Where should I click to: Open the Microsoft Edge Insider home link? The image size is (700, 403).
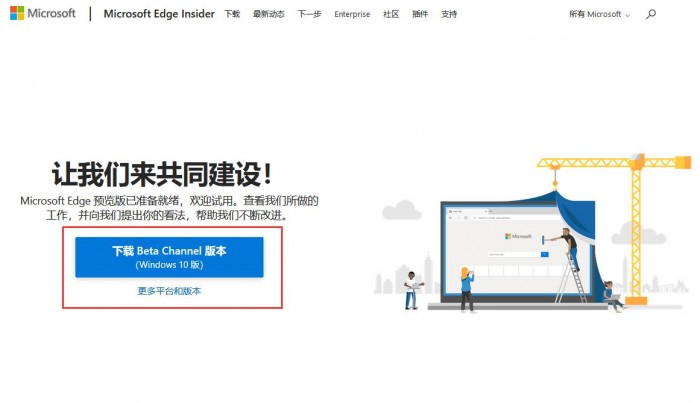(x=159, y=14)
